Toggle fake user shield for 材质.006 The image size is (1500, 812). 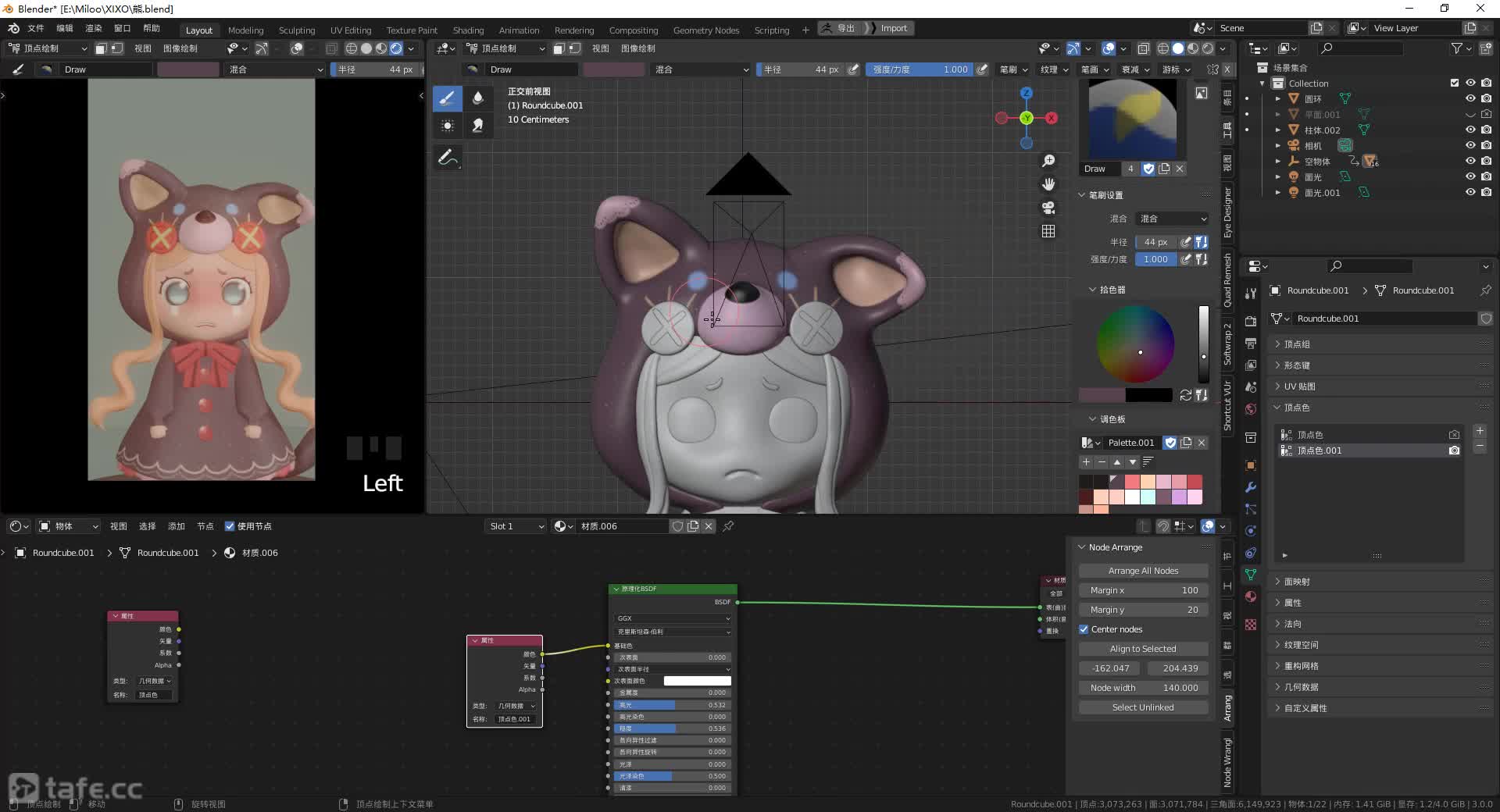point(677,526)
